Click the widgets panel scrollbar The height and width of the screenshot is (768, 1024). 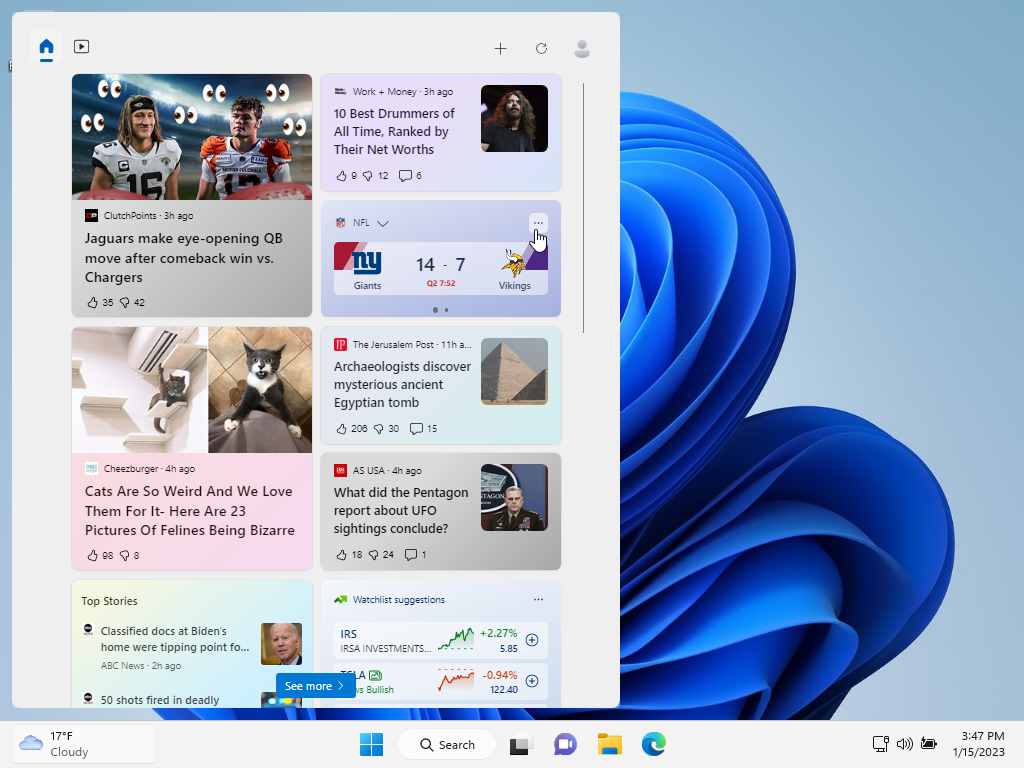[583, 208]
